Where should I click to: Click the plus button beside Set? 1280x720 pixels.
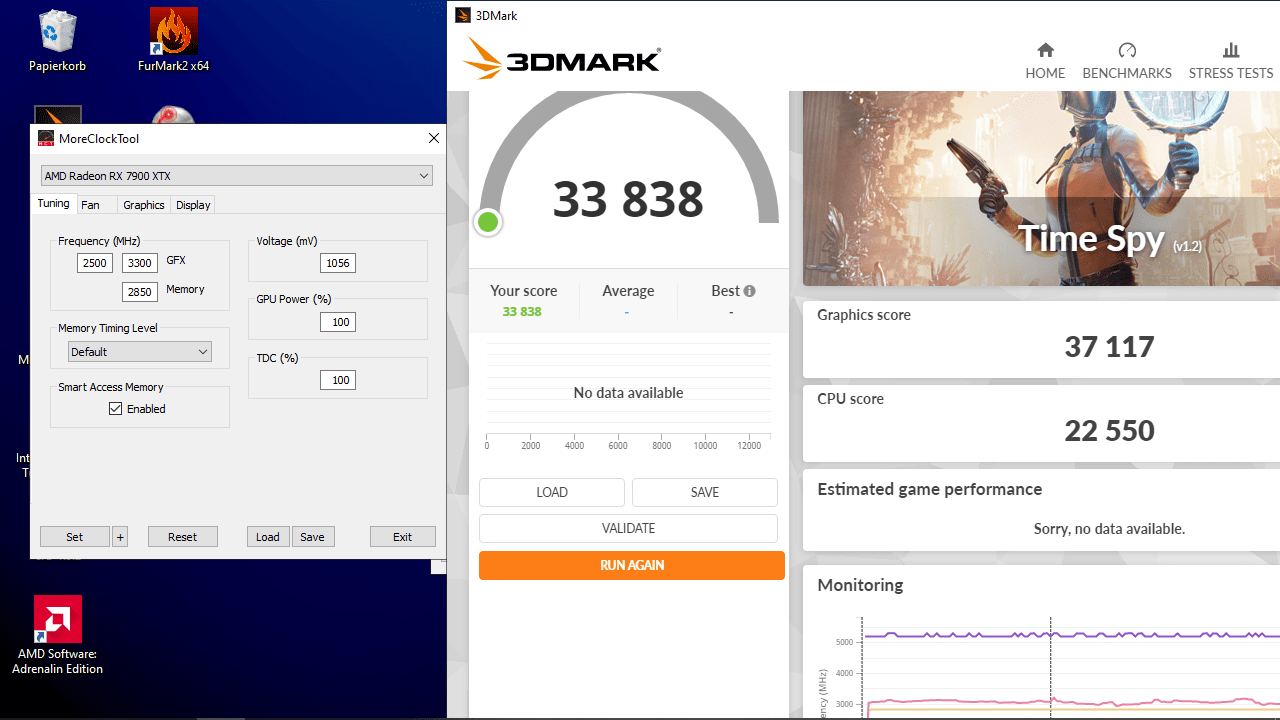120,537
